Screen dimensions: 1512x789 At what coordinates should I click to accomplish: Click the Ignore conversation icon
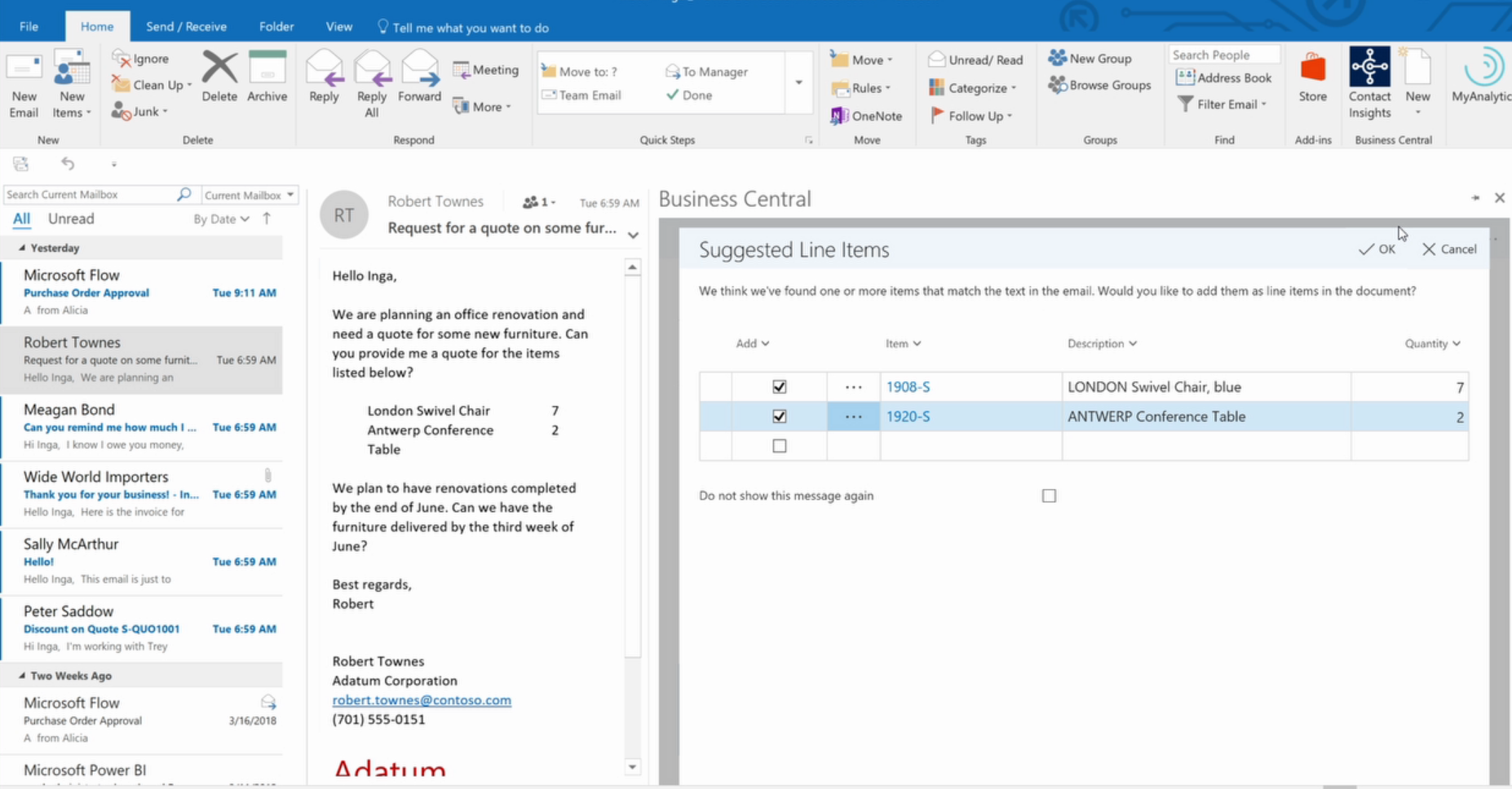point(121,59)
